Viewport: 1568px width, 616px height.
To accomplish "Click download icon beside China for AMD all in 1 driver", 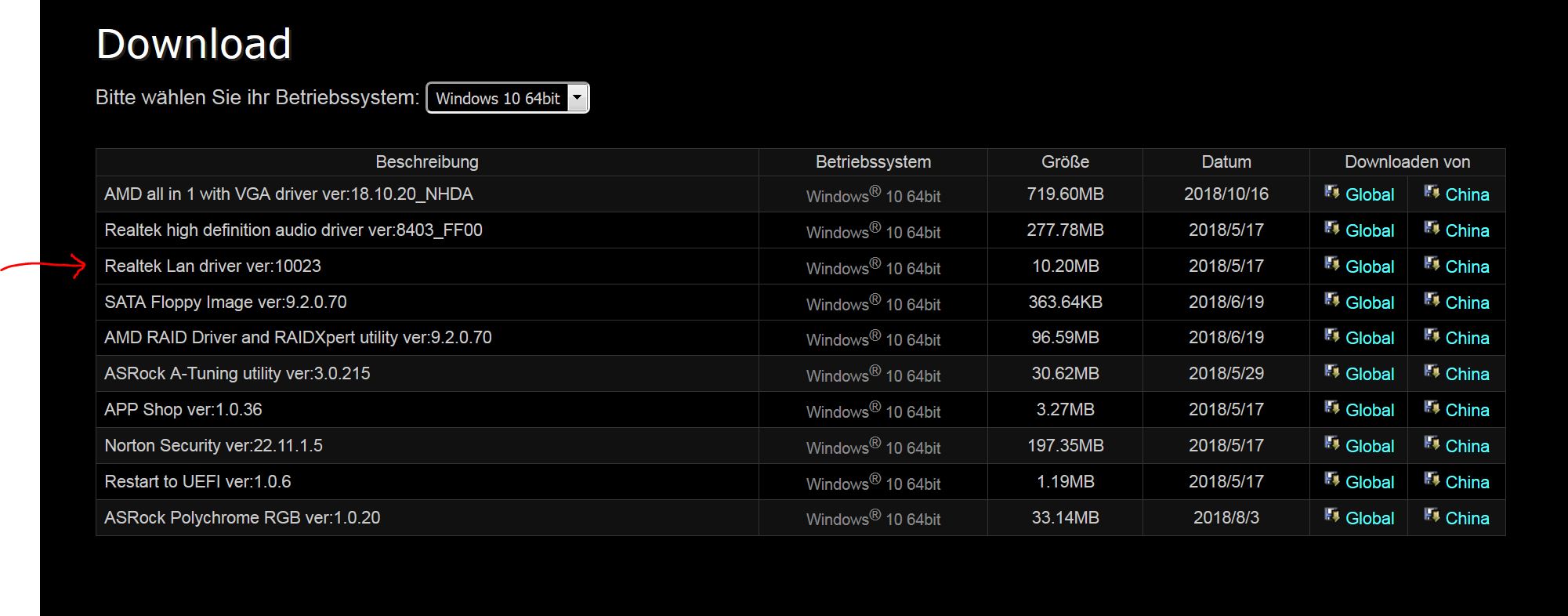I will coord(1432,192).
